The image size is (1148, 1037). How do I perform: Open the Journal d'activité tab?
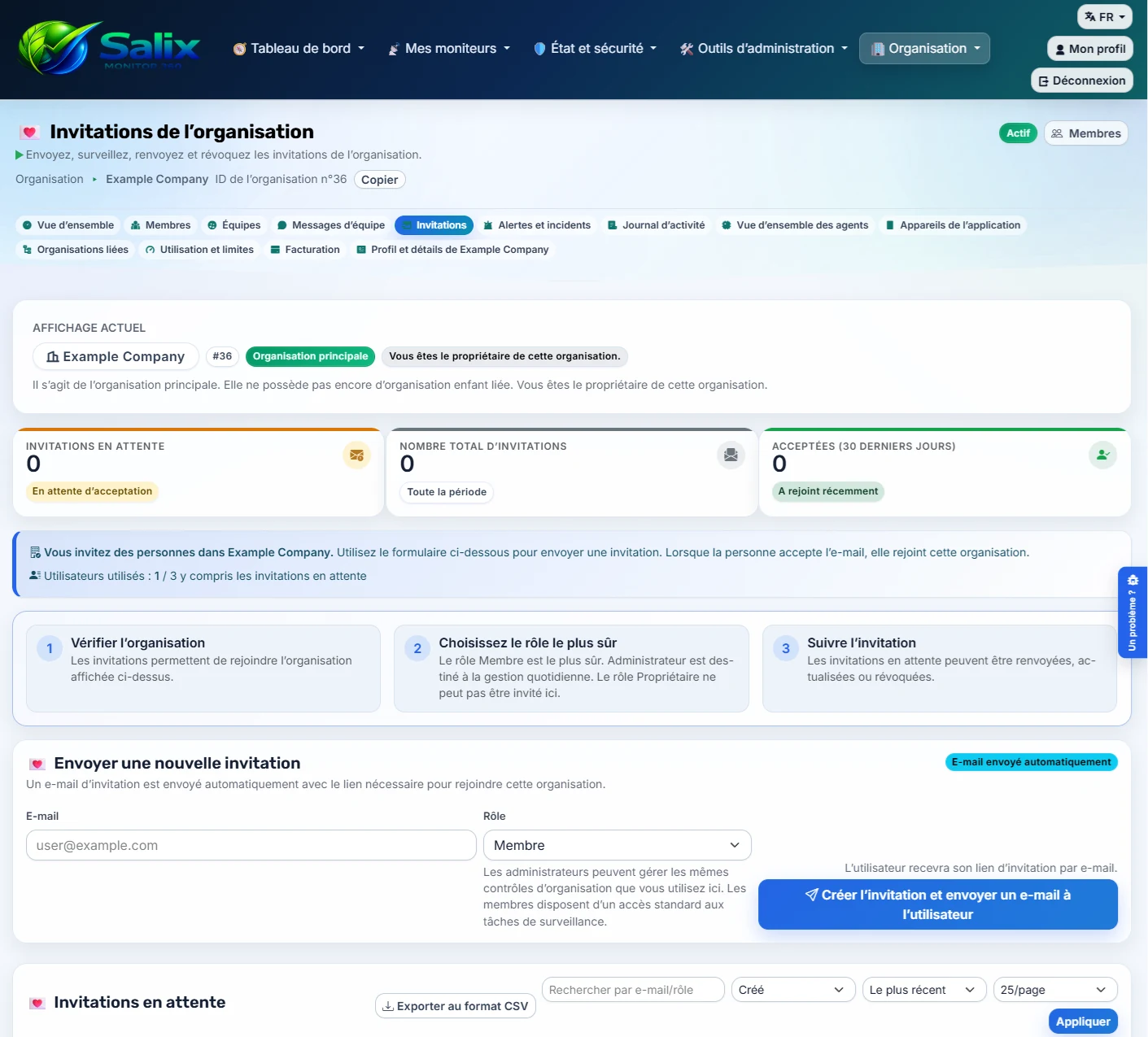pos(657,225)
